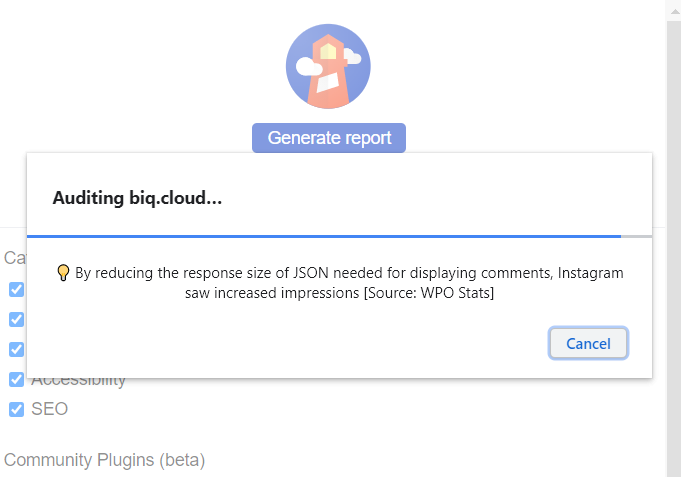The image size is (681, 477).
Task: Click the blue audit progress bar
Action: pyautogui.click(x=324, y=236)
